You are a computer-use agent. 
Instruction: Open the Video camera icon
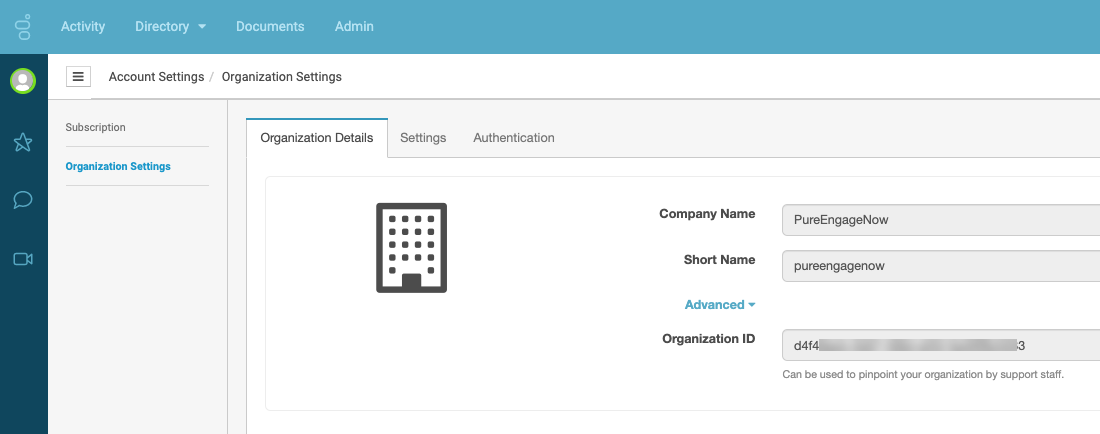pos(23,259)
